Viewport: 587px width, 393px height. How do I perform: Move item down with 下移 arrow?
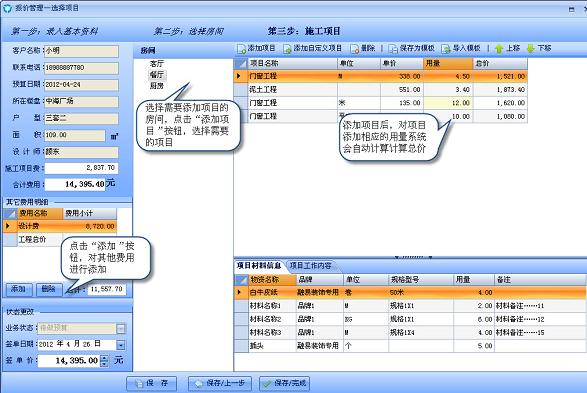tap(530, 49)
